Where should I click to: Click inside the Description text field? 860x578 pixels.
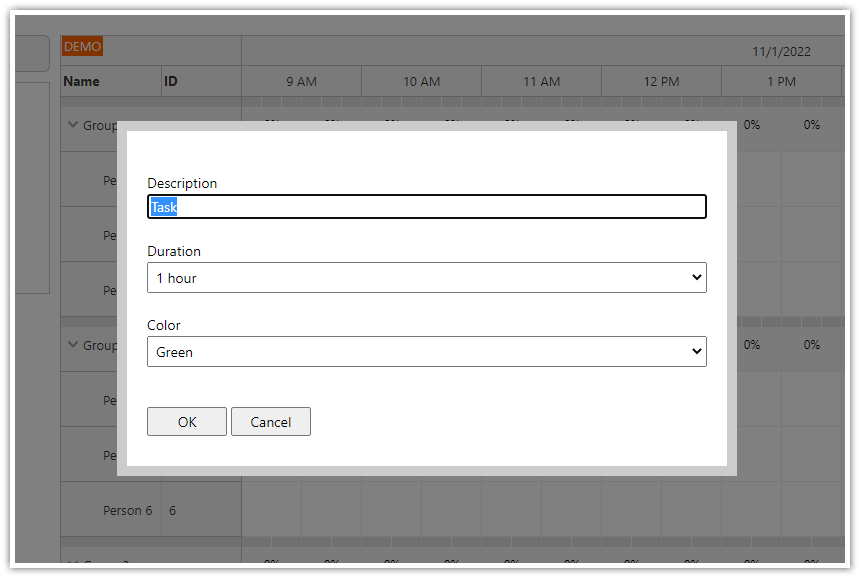click(x=427, y=206)
